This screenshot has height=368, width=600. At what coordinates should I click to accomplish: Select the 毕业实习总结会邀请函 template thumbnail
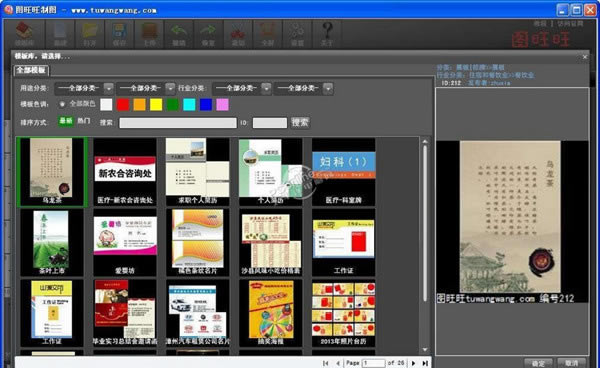point(125,313)
